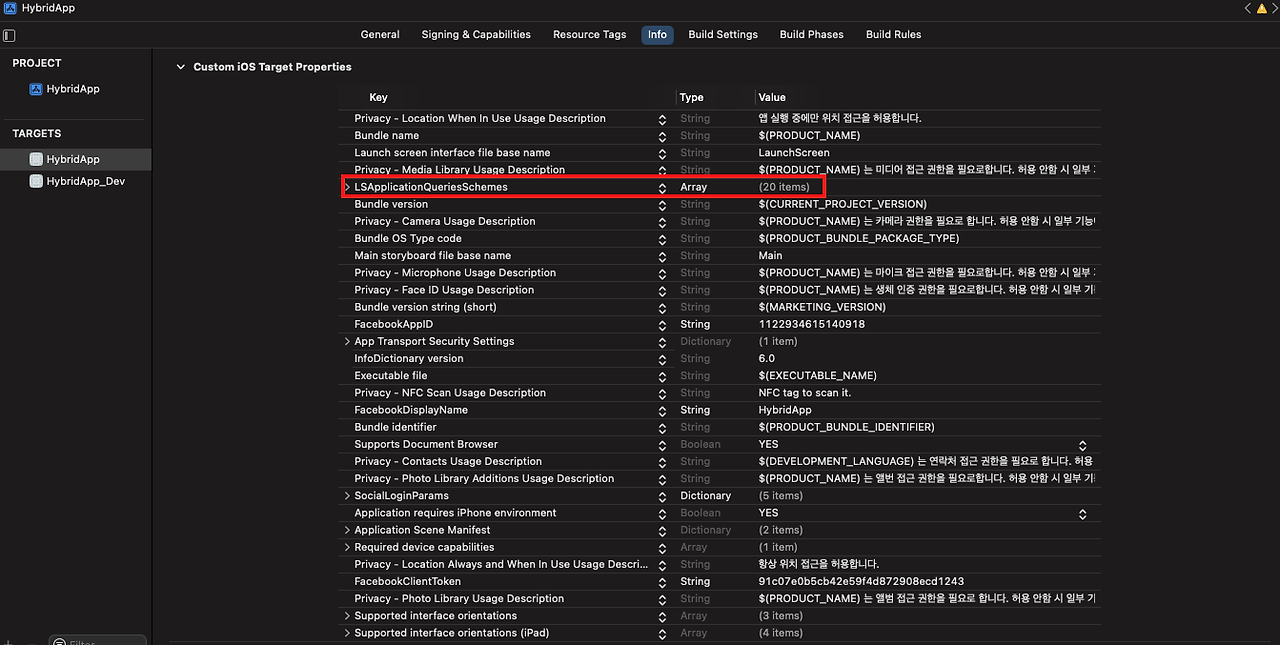Select the HybridApp target icon
The width and height of the screenshot is (1280, 645).
point(36,160)
